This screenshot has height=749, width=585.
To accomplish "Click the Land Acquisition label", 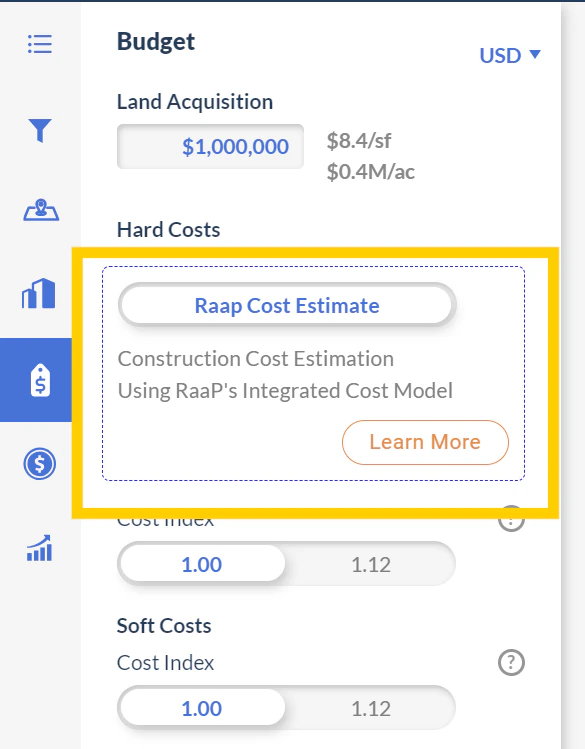I will (x=195, y=102).
